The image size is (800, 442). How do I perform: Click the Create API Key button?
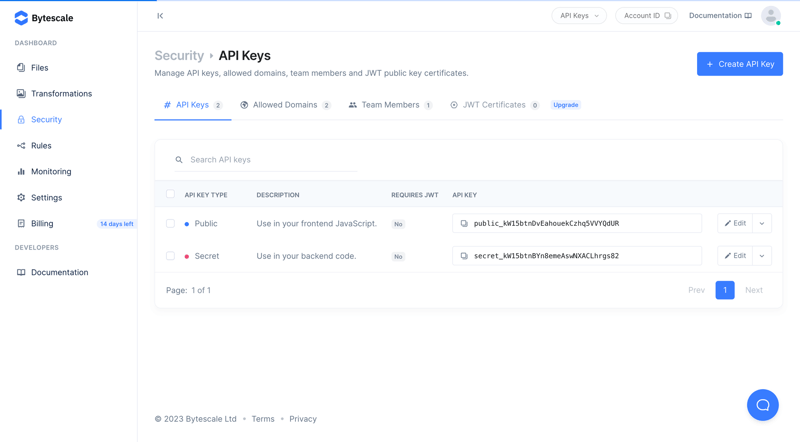pyautogui.click(x=740, y=64)
